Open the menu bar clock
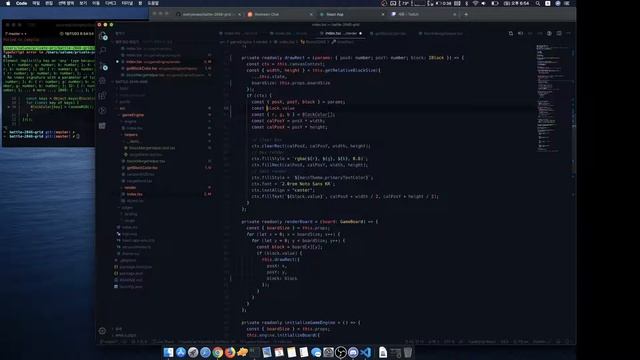Screen dimensions: 640x360 pos(517,3)
